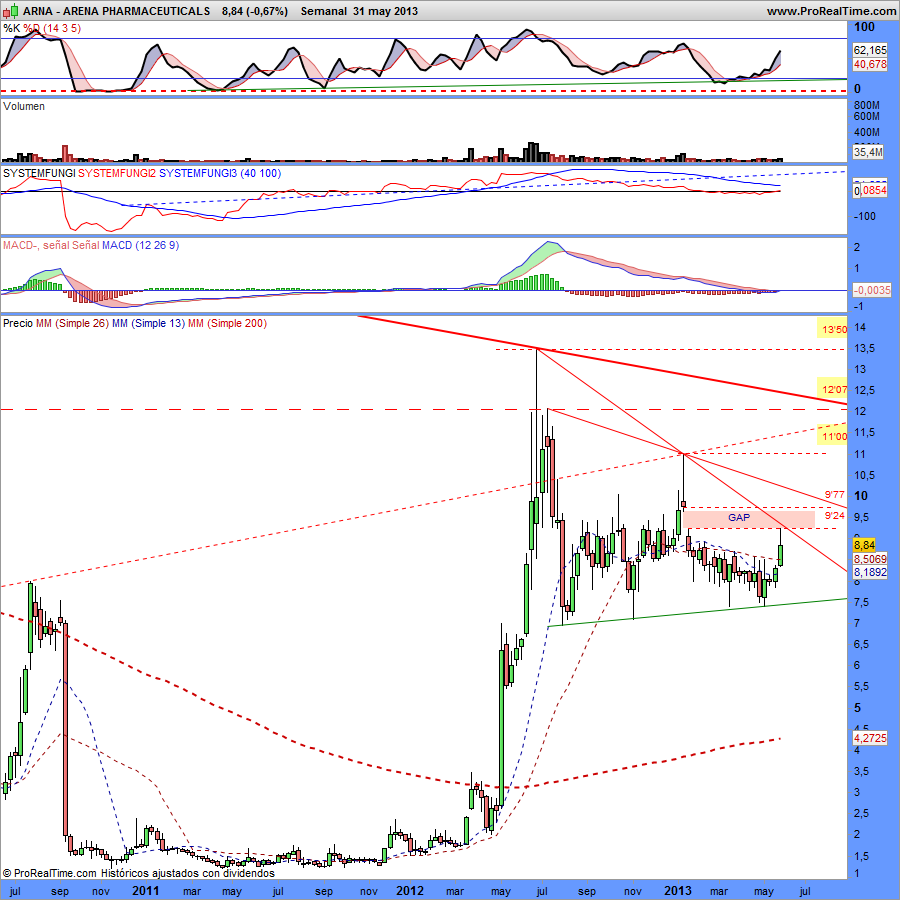Click the MM (Simple 26) label
Image resolution: width=900 pixels, height=900 pixels.
pyautogui.click(x=72, y=323)
